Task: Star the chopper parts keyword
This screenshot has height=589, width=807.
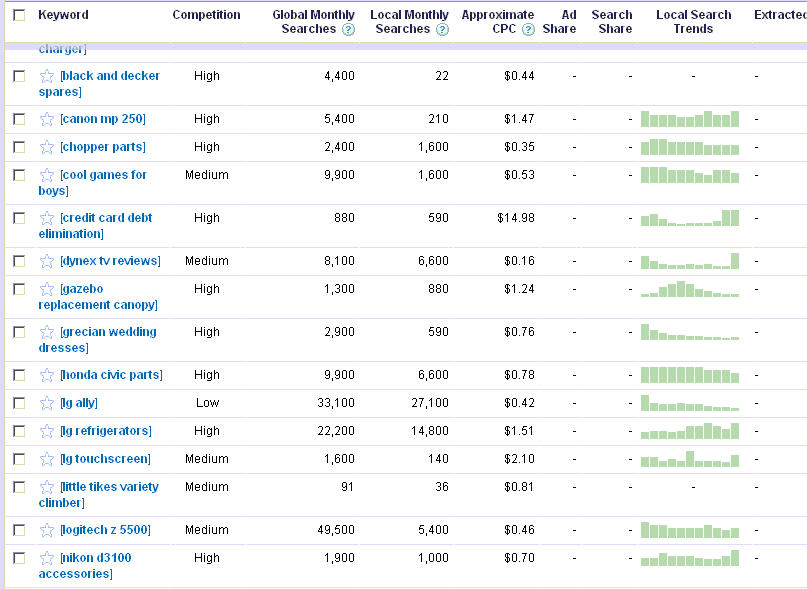Action: tap(47, 147)
